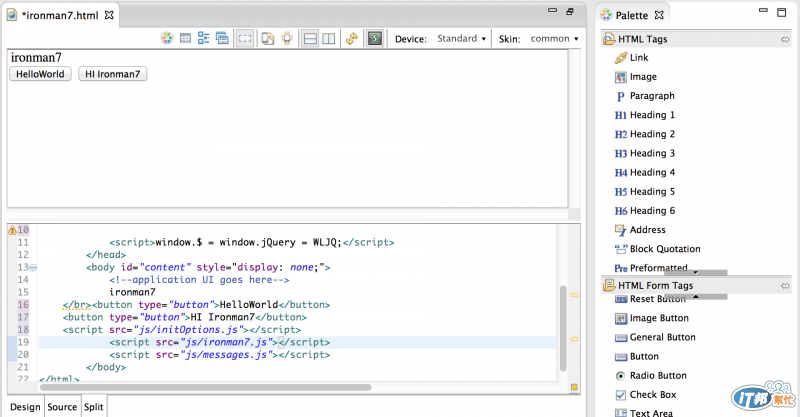Close the ironman7.html tab
Image resolution: width=800 pixels, height=417 pixels.
[x=109, y=15]
